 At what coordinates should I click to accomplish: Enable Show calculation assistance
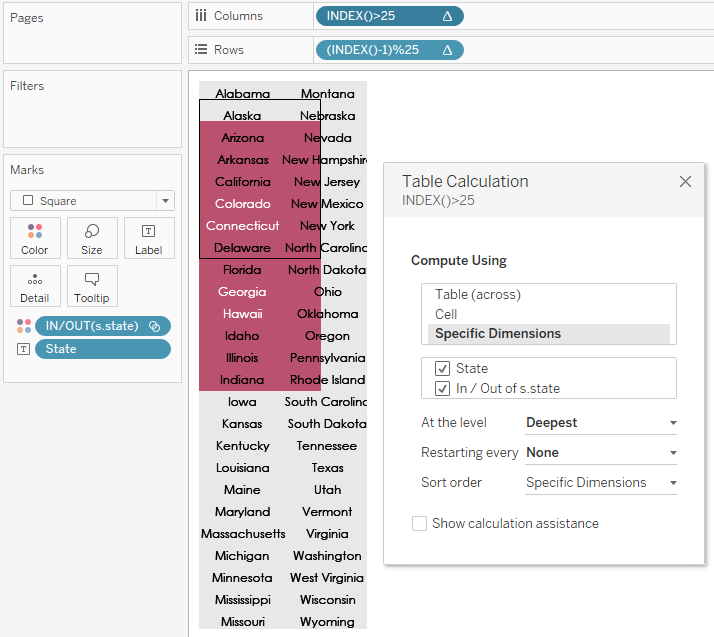420,523
